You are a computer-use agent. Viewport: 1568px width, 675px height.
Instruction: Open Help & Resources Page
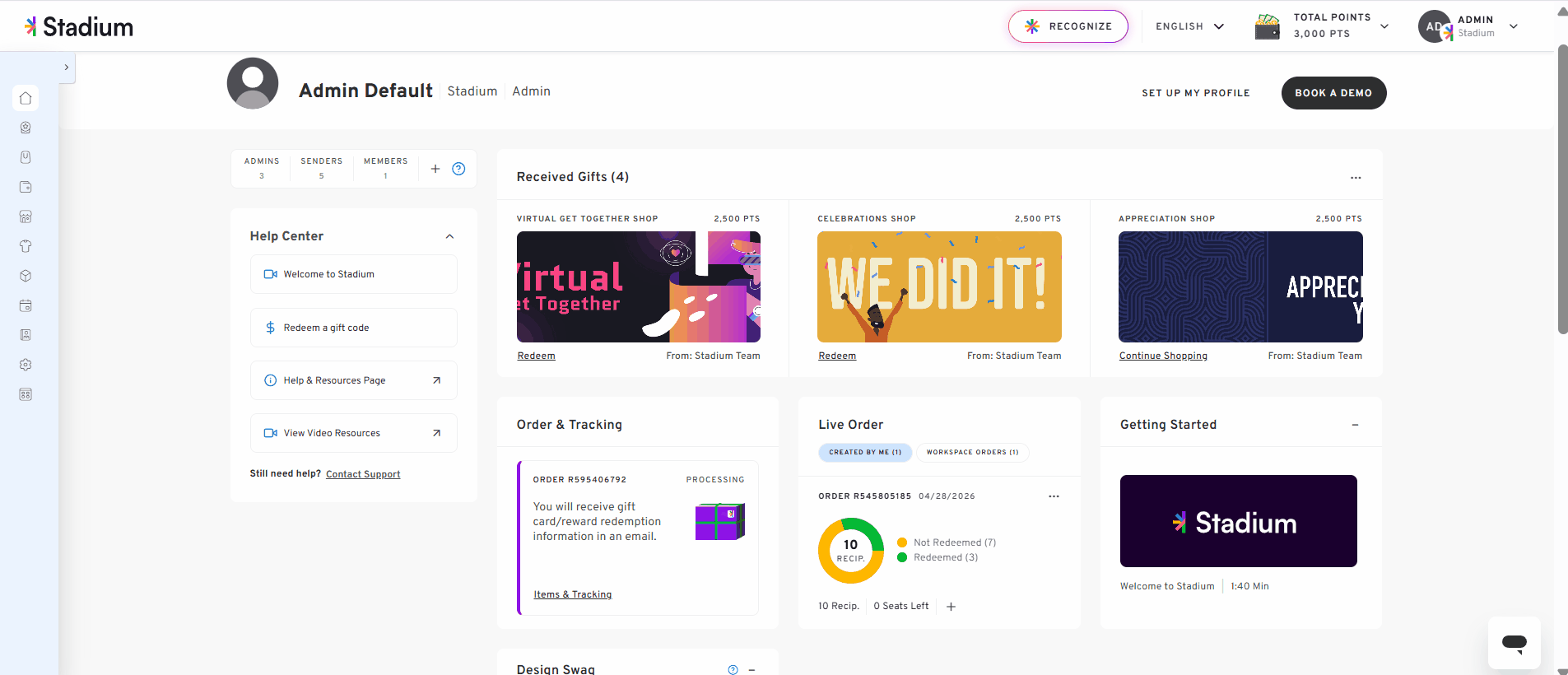pos(354,380)
